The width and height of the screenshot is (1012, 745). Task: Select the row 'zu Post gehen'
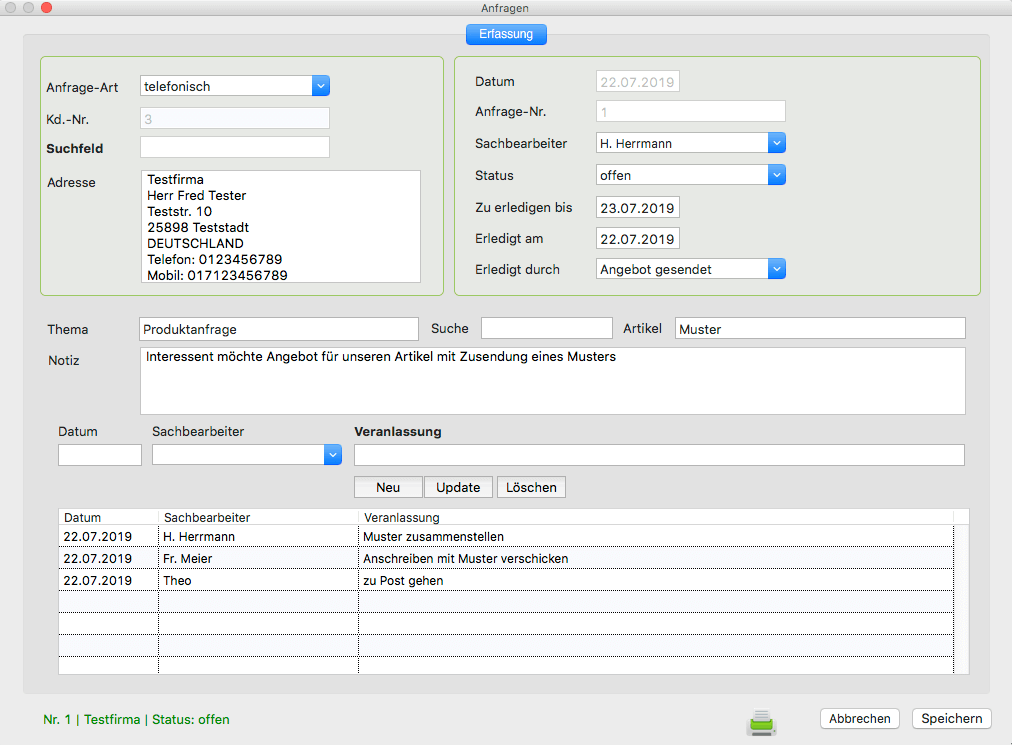pyautogui.click(x=506, y=580)
